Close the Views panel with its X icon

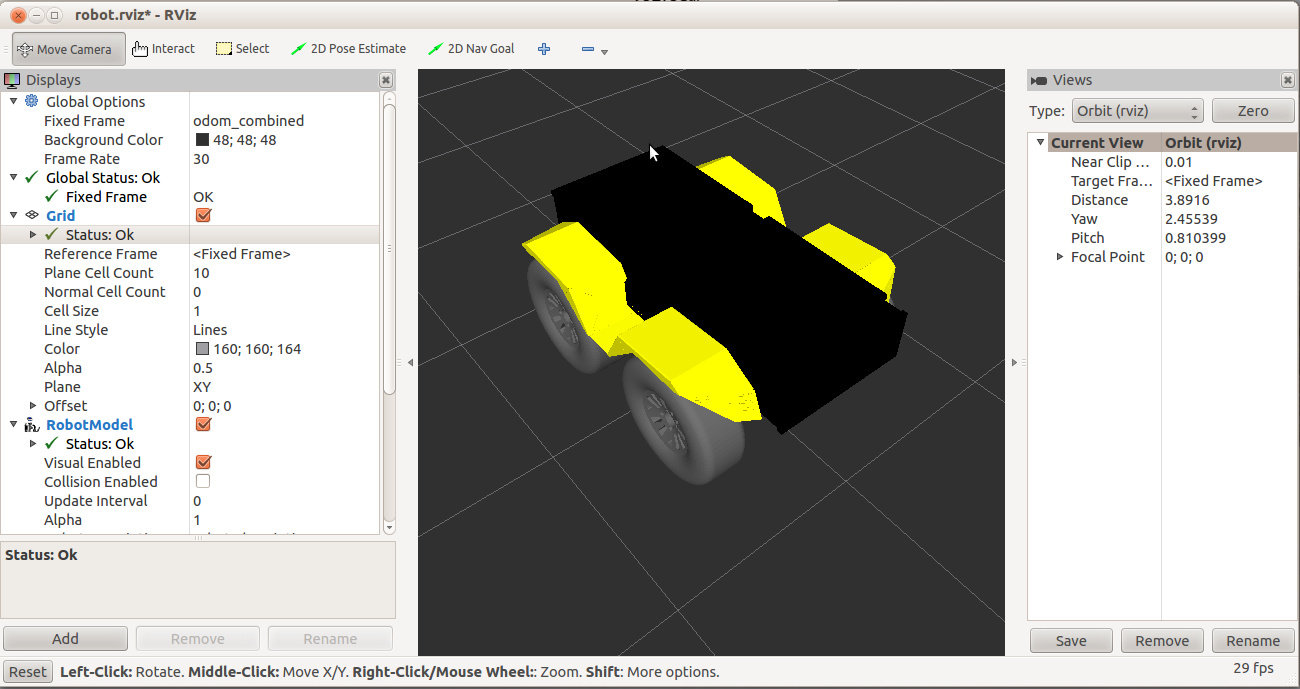coord(1287,80)
